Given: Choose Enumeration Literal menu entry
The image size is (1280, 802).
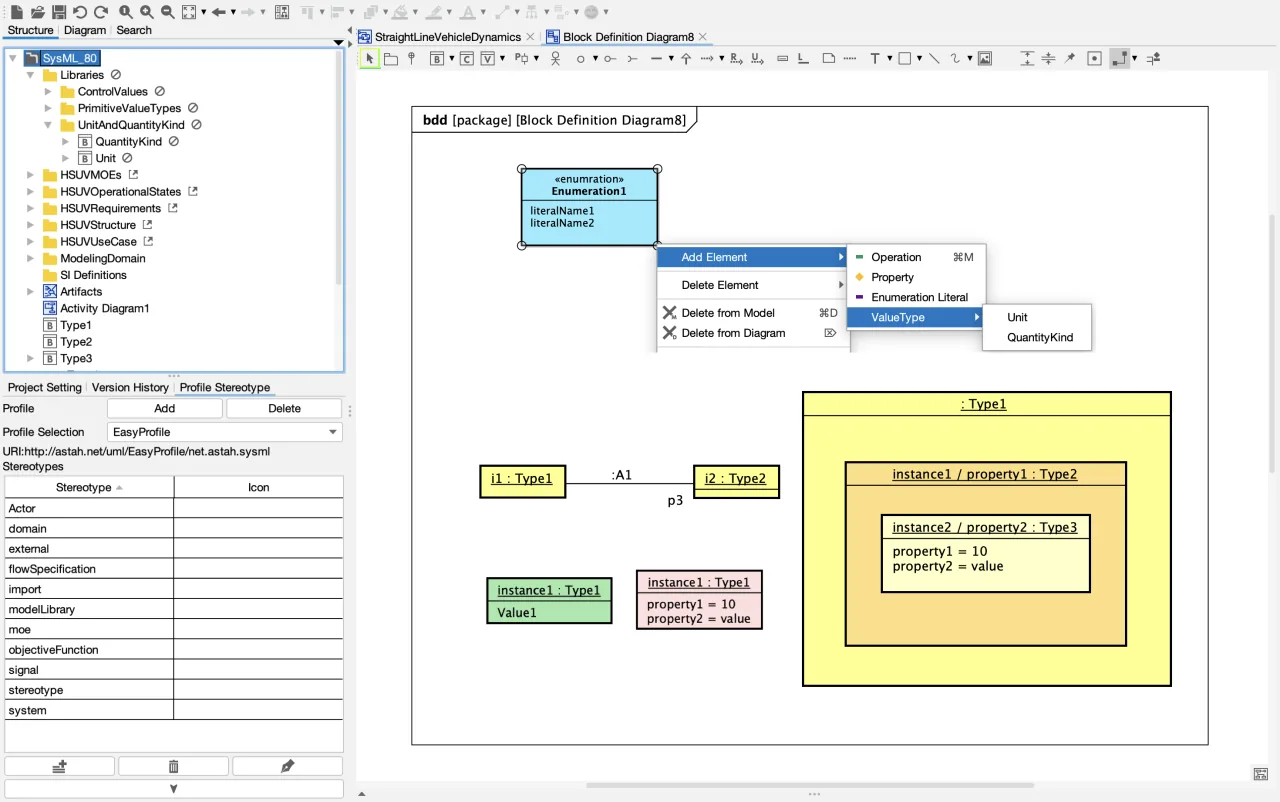Looking at the screenshot, I should 916,297.
